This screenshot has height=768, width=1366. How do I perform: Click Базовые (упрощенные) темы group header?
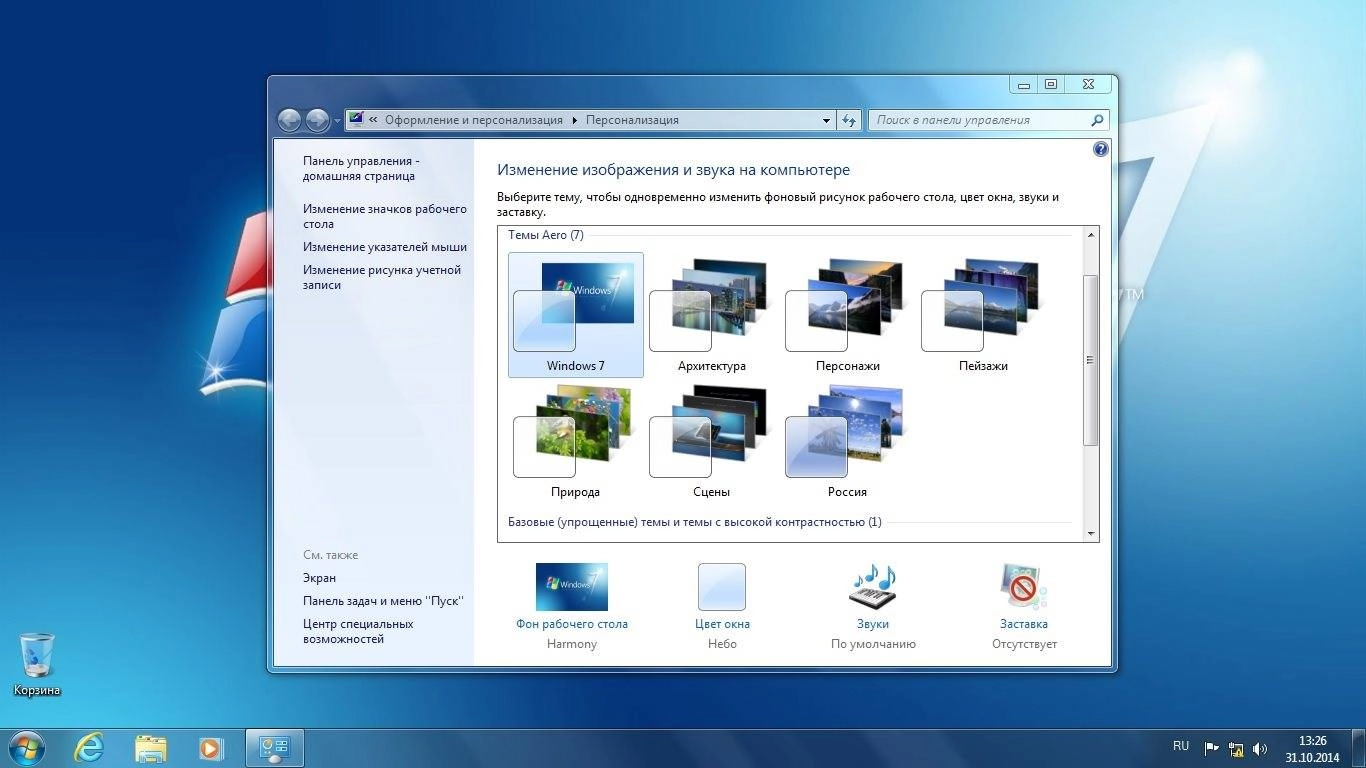pos(695,522)
